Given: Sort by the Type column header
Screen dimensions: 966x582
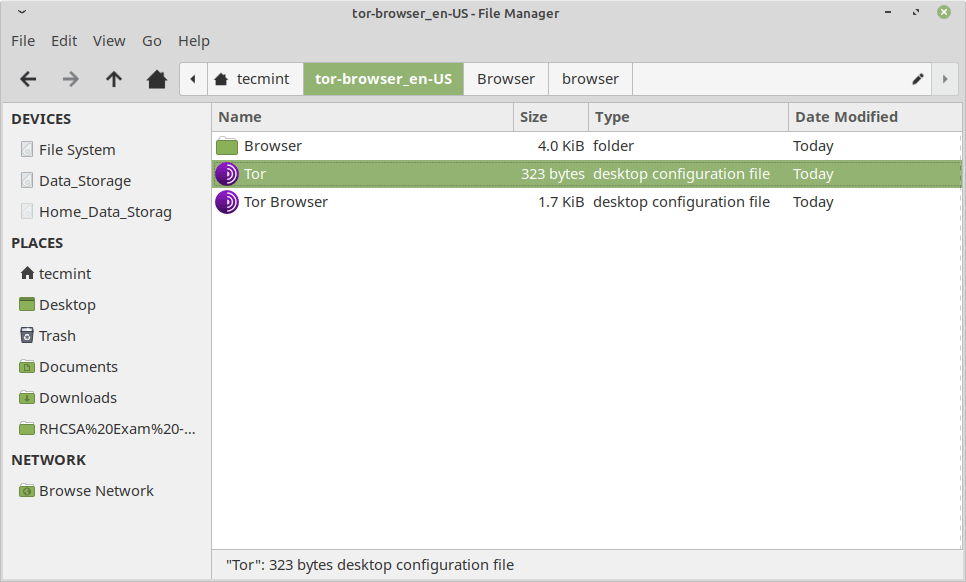Looking at the screenshot, I should pyautogui.click(x=688, y=117).
